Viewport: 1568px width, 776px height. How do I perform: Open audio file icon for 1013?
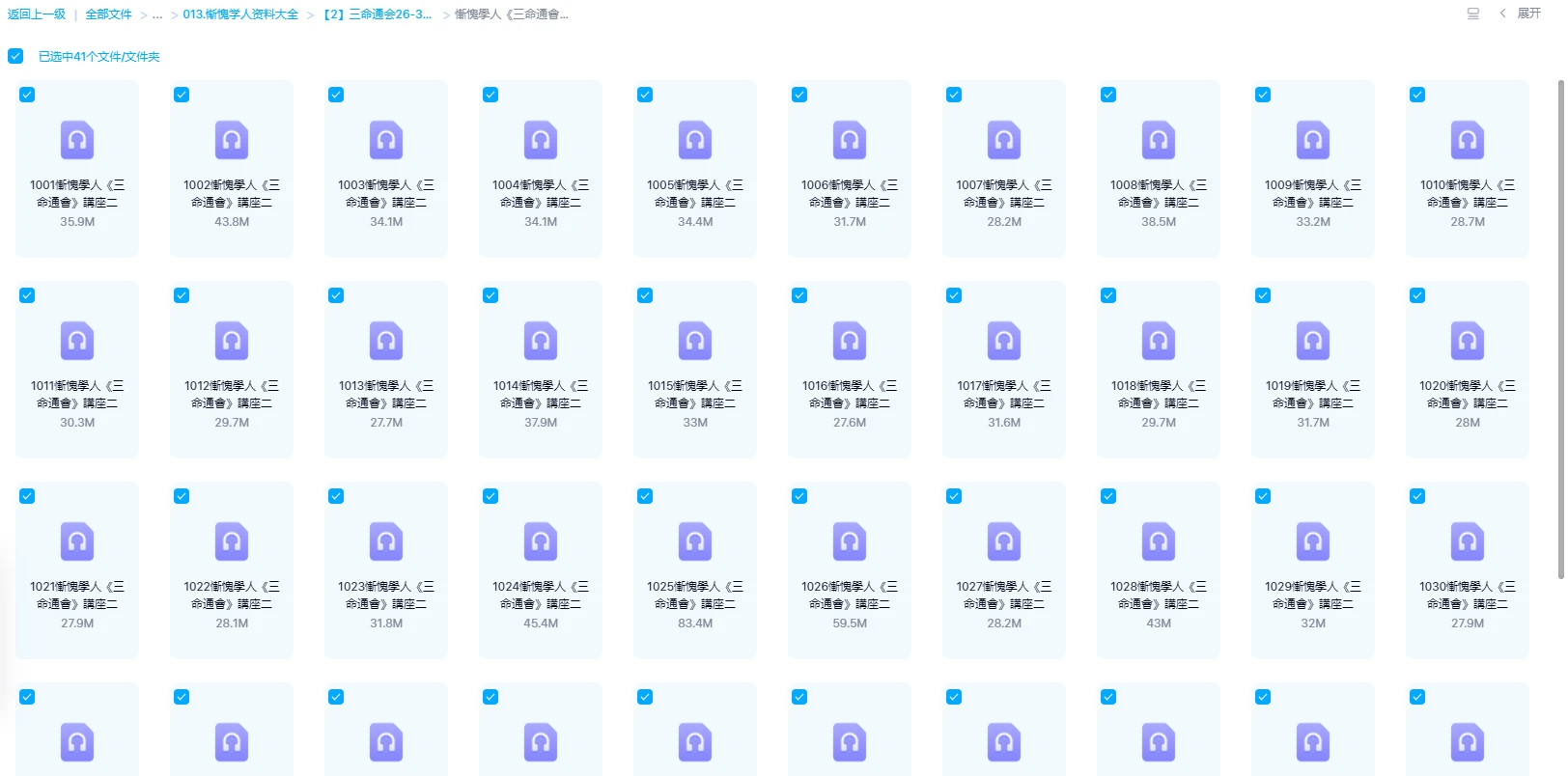(386, 341)
